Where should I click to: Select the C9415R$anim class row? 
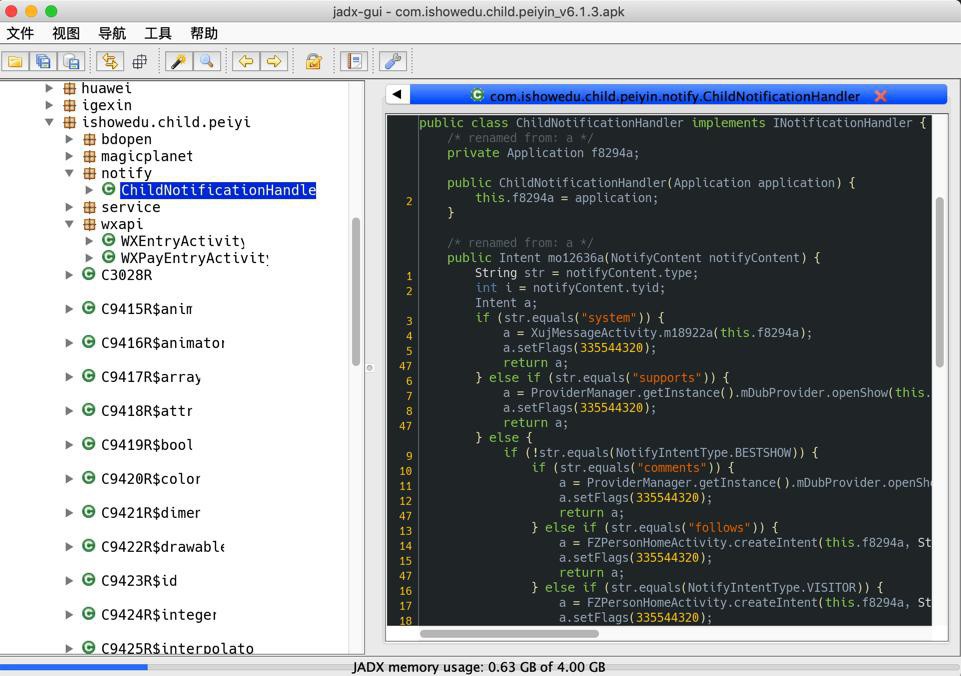pyautogui.click(x=146, y=309)
